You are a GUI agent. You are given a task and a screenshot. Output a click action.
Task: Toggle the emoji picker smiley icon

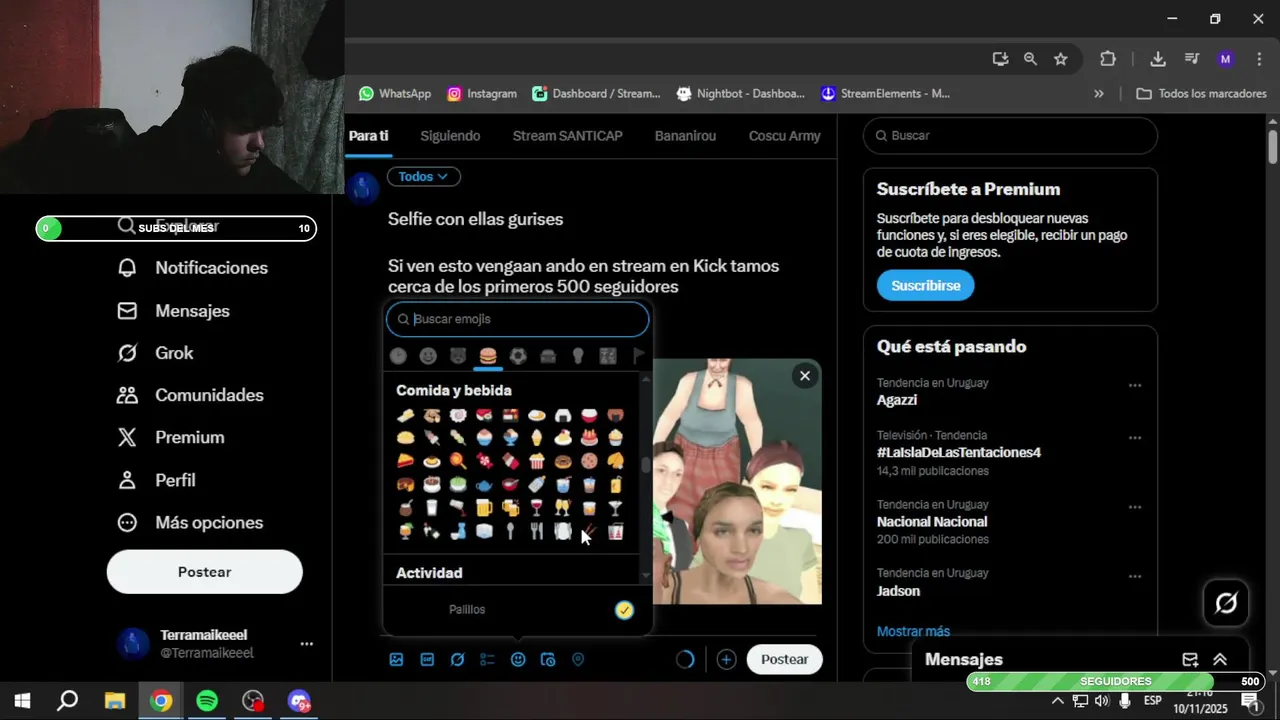(518, 659)
